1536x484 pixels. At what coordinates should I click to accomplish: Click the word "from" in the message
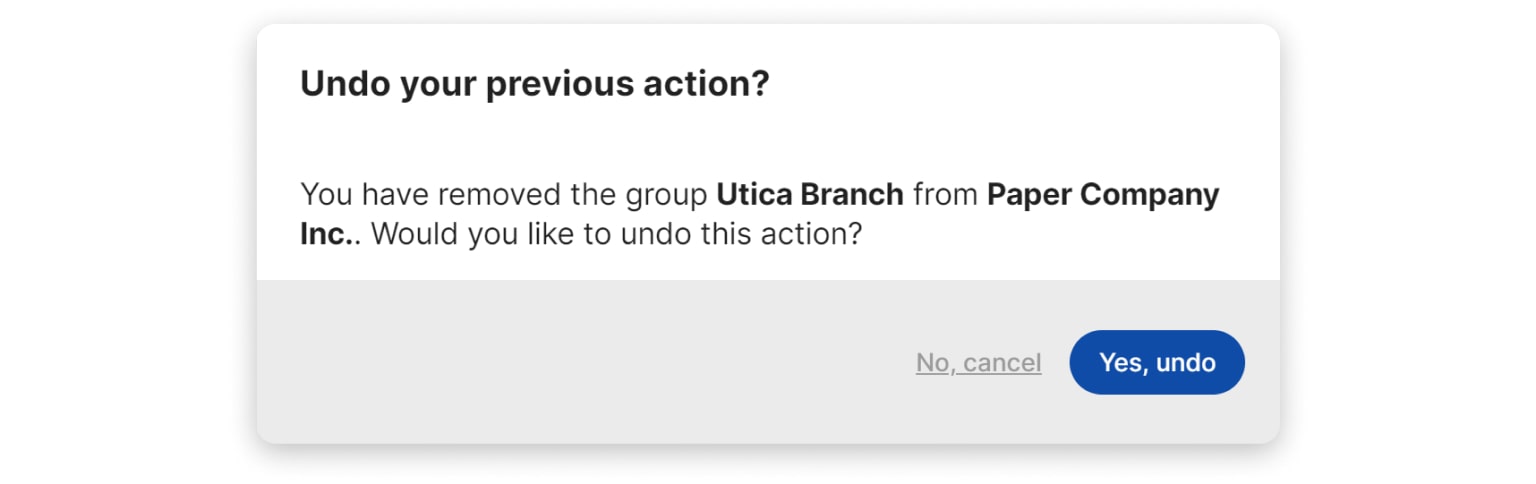point(945,194)
